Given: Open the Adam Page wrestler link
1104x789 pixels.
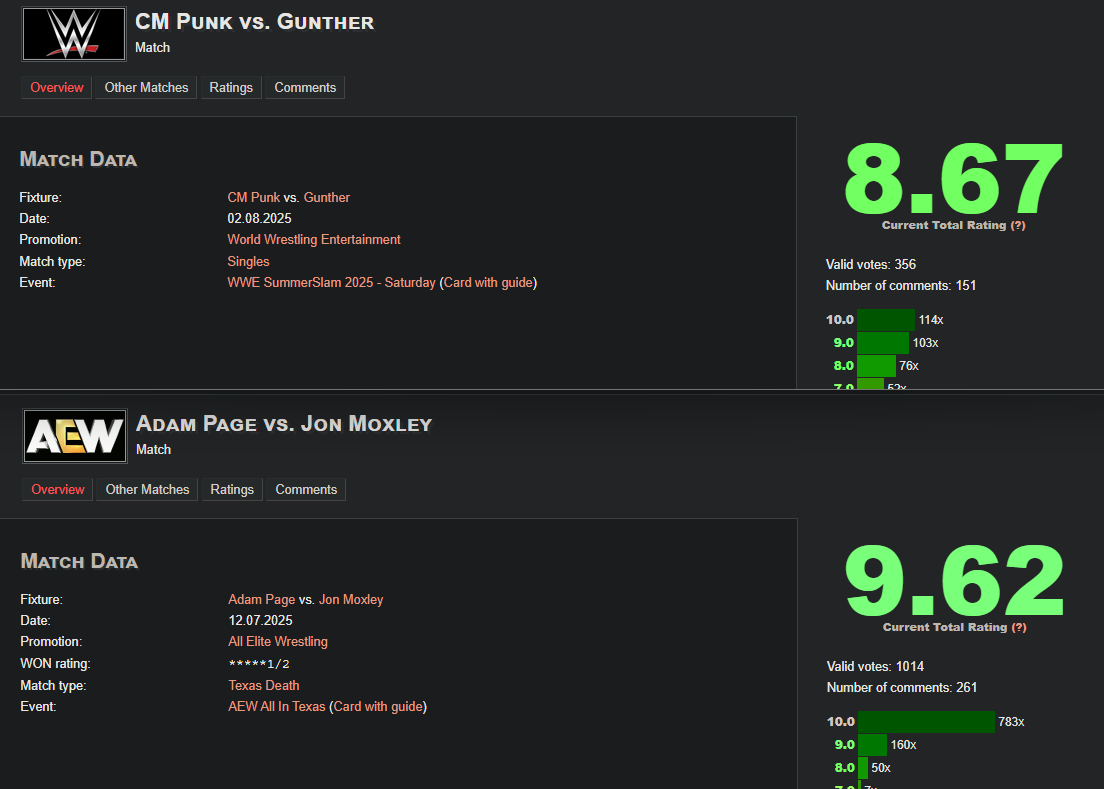Looking at the screenshot, I should coord(262,600).
